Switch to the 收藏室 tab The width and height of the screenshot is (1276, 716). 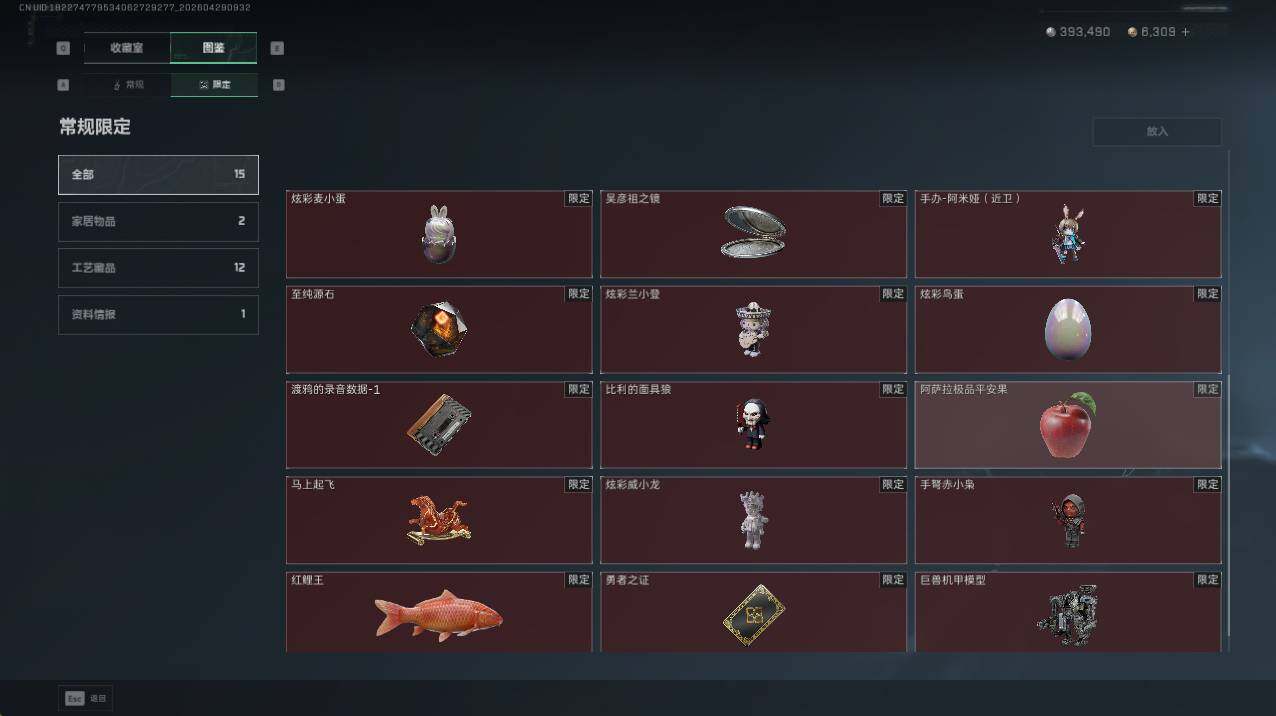point(127,48)
